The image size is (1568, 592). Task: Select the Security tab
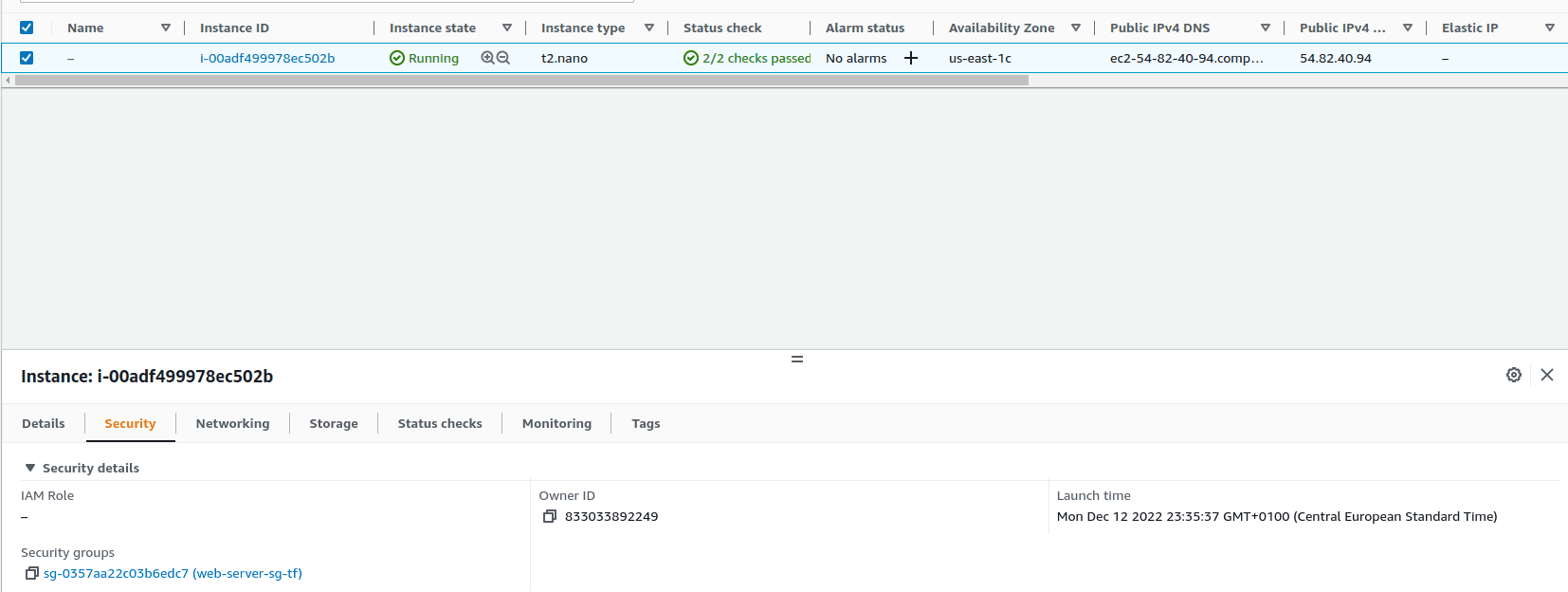click(x=130, y=423)
